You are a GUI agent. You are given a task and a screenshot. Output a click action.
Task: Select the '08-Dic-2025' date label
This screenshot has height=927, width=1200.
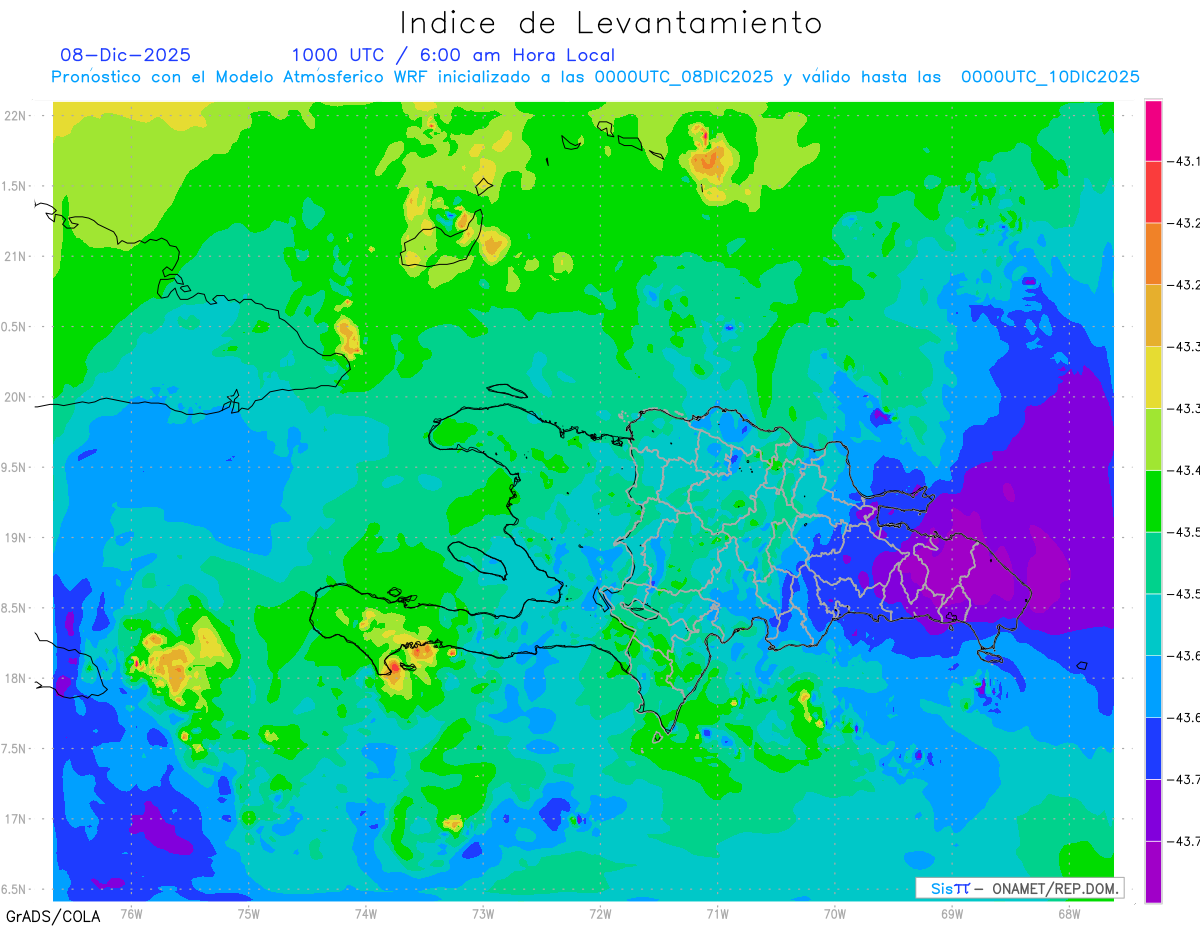(x=125, y=55)
